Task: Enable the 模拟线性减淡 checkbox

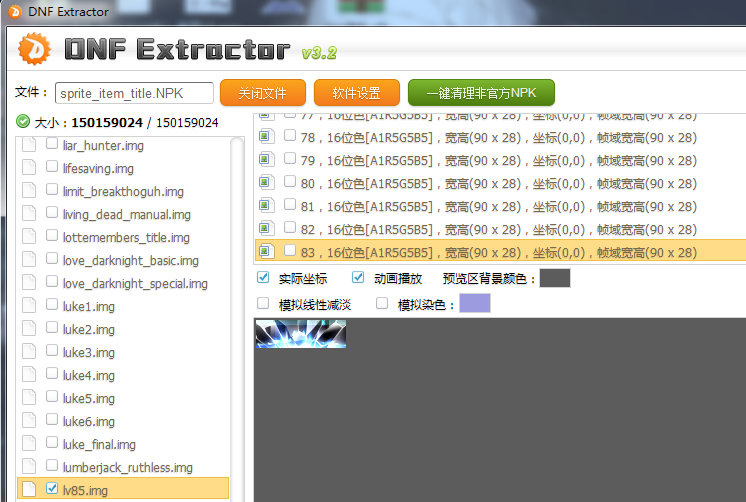Action: [x=263, y=303]
